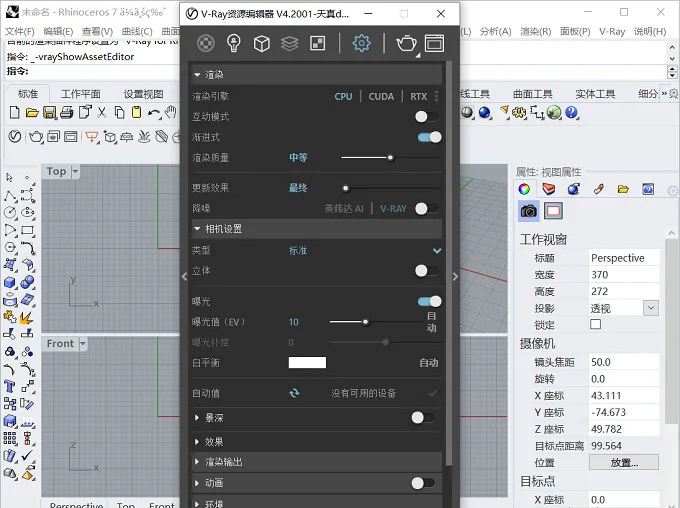Viewport: 680px width, 508px height.
Task: Open the V-Ray lights bulb icon
Action: (x=234, y=43)
